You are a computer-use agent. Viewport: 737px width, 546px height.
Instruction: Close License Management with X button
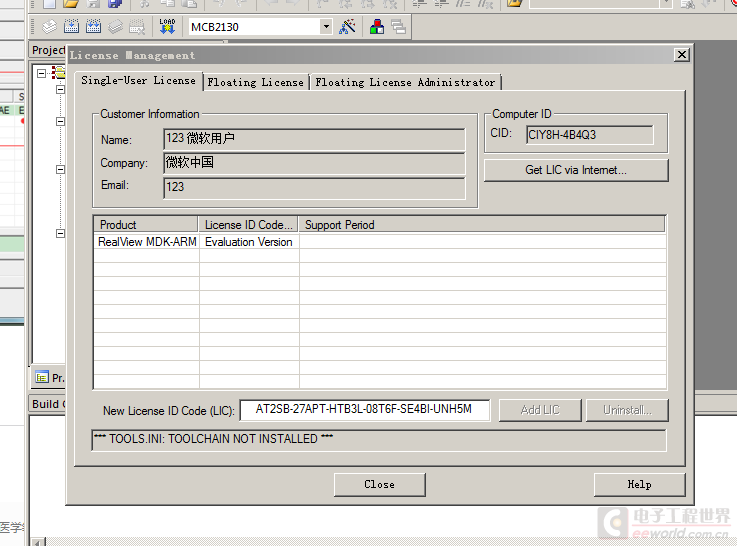pos(682,55)
